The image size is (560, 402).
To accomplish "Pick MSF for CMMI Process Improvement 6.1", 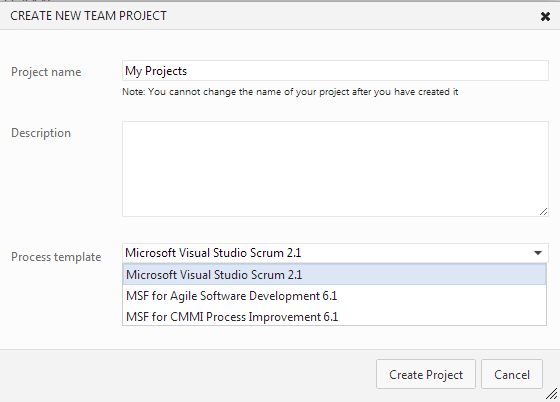I will 334,317.
